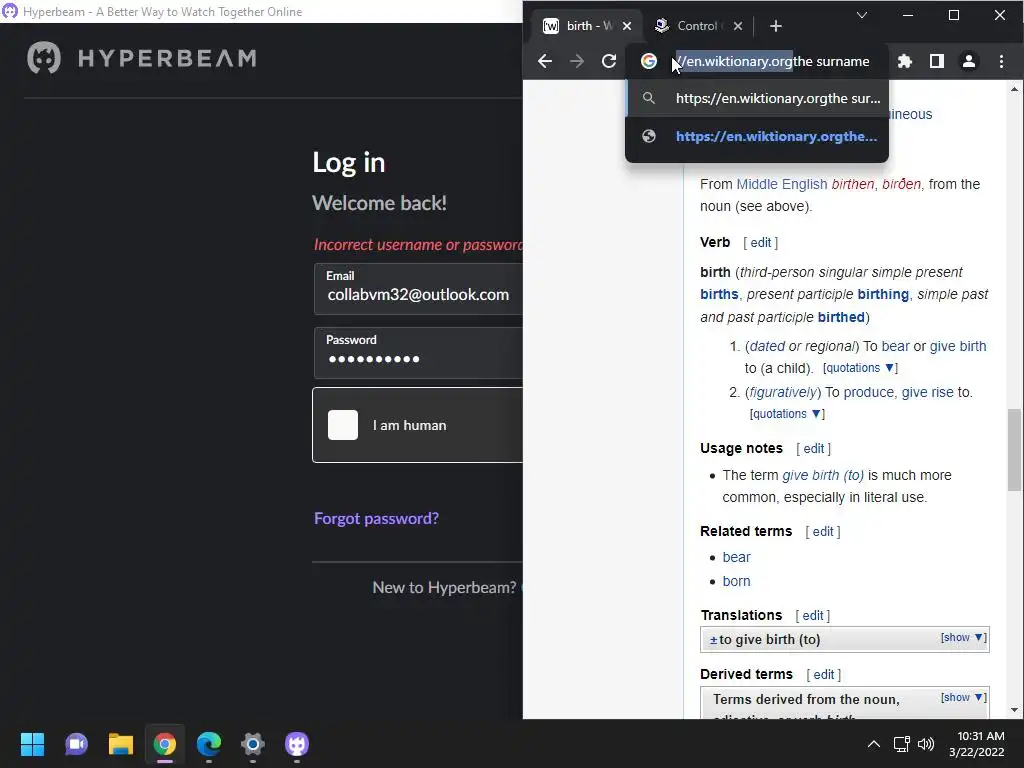Click the scrollbar up arrow
The width and height of the screenshot is (1024, 768).
pos(1014,89)
